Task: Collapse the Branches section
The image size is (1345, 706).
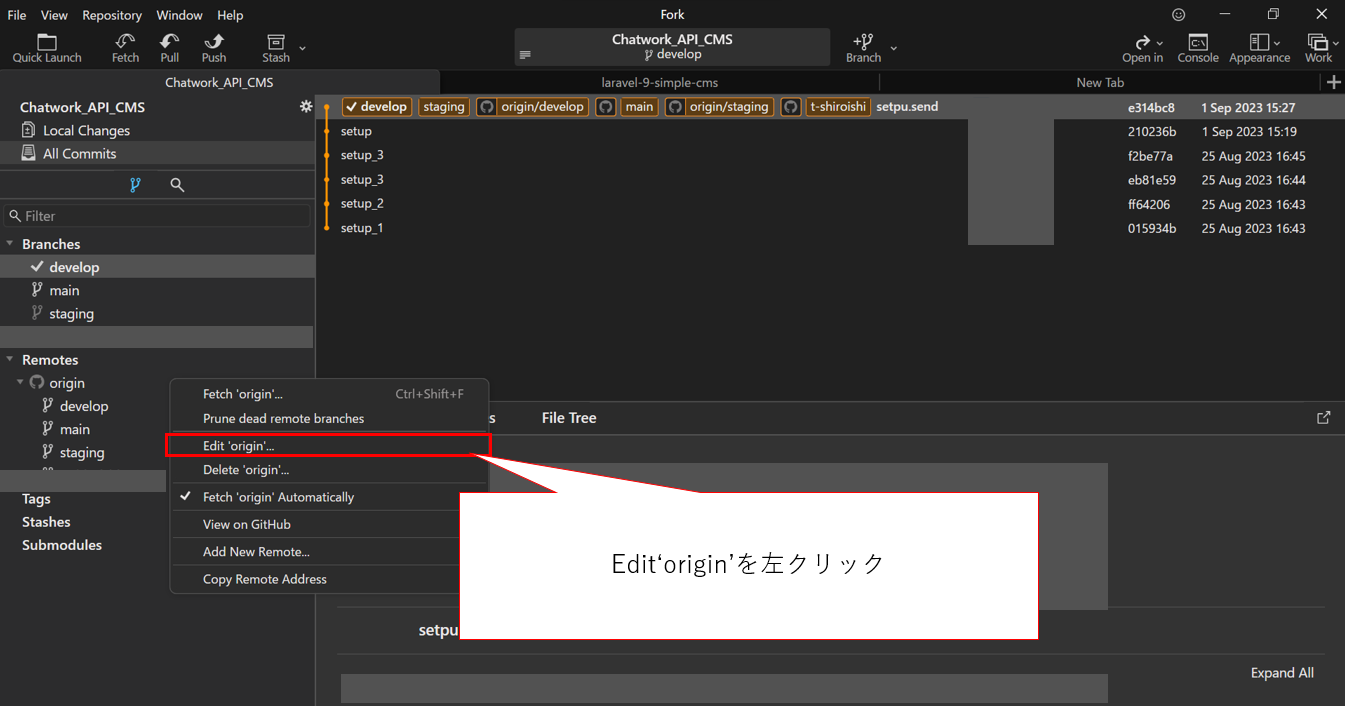Action: click(10, 244)
